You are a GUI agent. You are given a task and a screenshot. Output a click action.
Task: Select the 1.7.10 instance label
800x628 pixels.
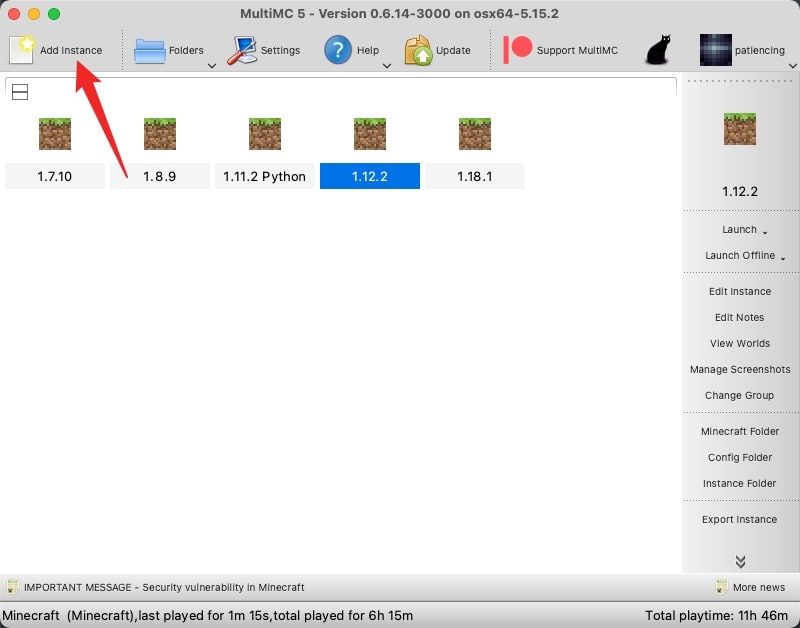point(55,177)
